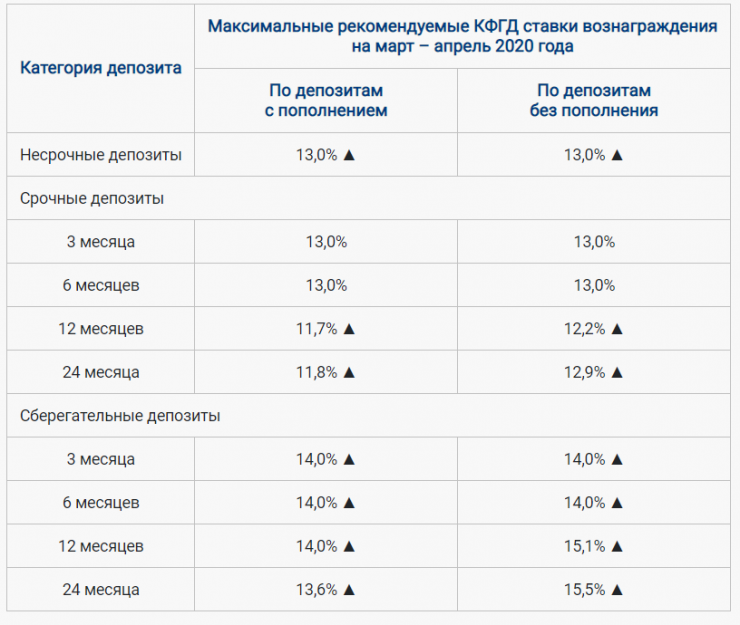Screen dimensions: 740x625
Task: Click 12 месяцев under Срочные депозиты
Action: pyautogui.click(x=101, y=329)
